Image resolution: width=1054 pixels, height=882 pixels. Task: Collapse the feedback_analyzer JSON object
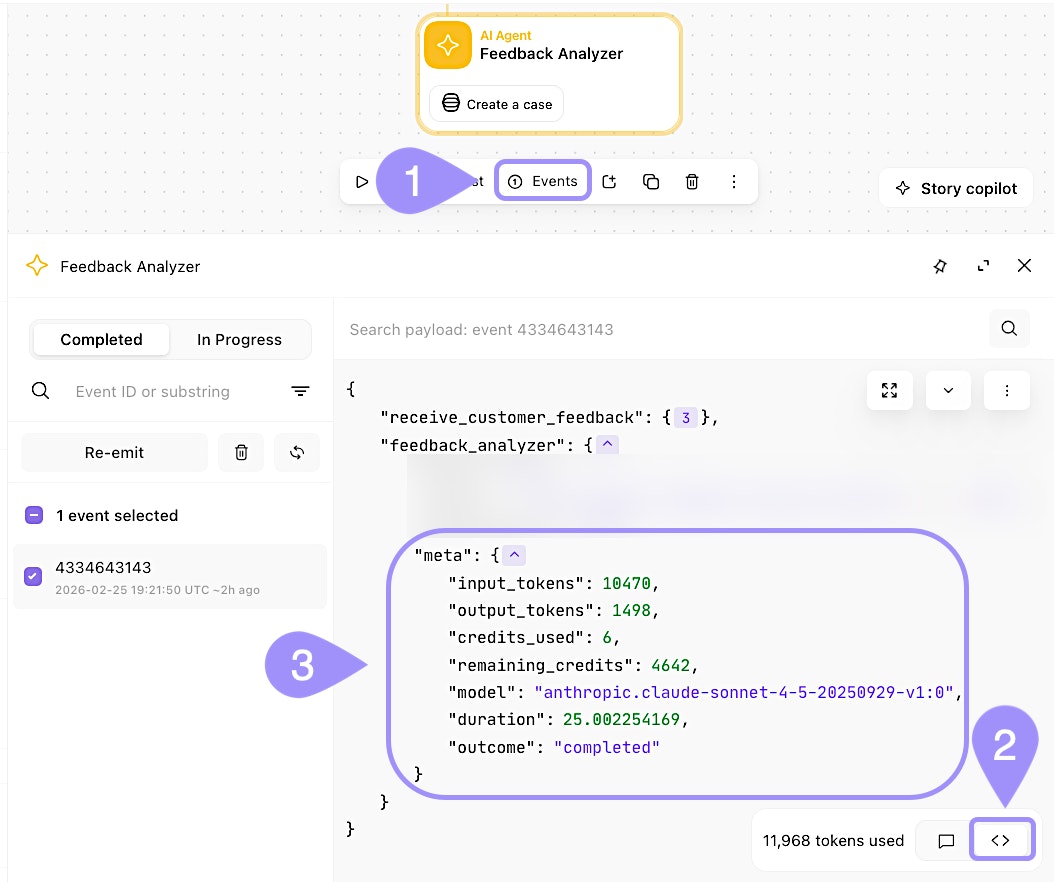[609, 445]
